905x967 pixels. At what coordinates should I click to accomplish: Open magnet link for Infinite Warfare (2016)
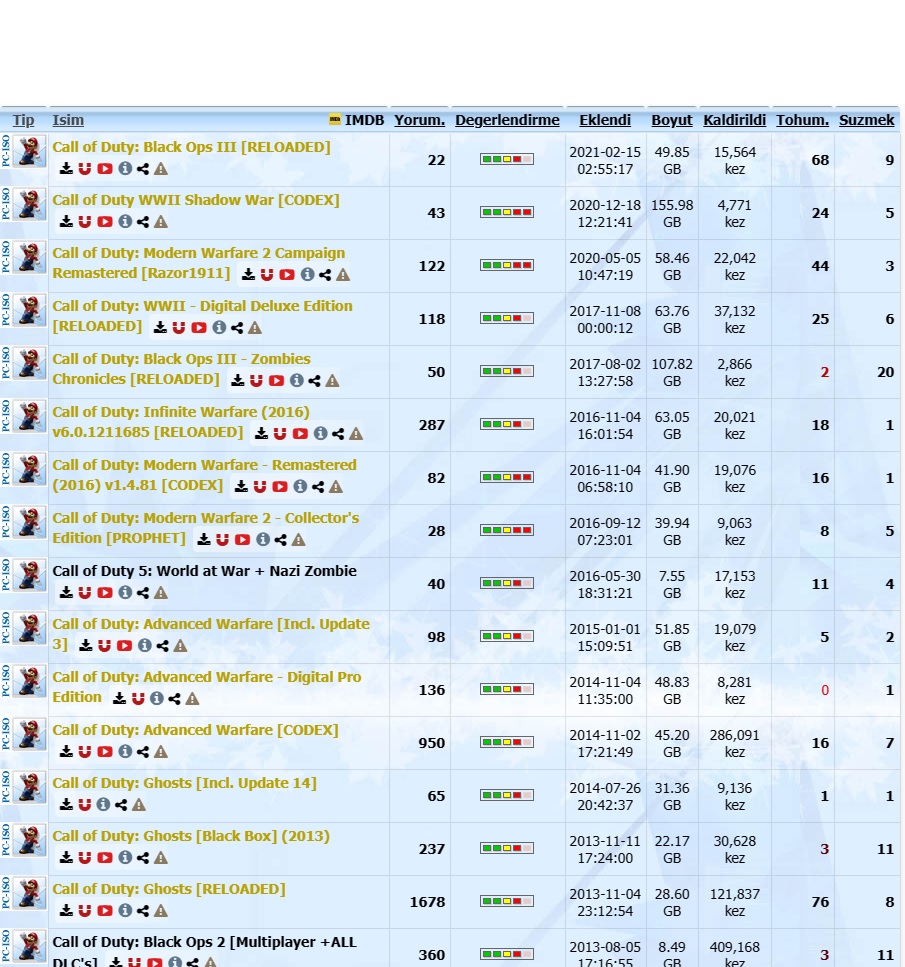[280, 434]
